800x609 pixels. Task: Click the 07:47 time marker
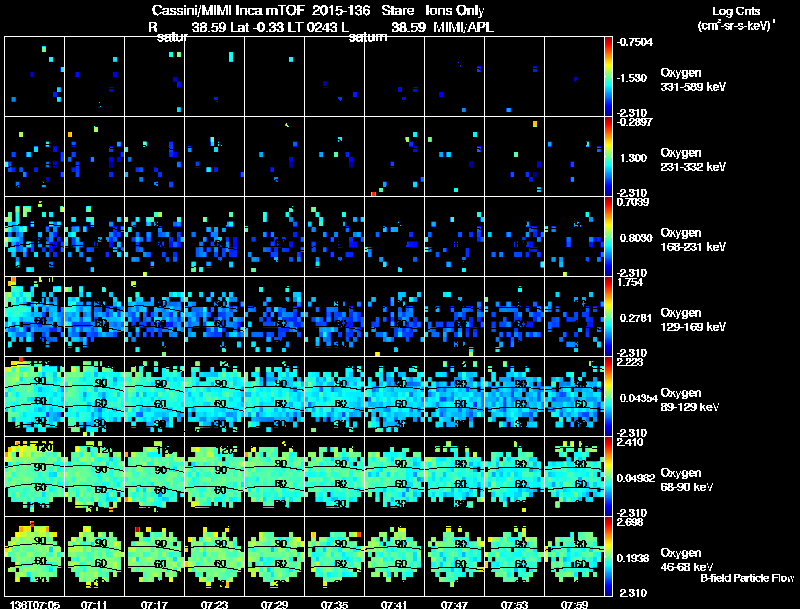(x=454, y=604)
